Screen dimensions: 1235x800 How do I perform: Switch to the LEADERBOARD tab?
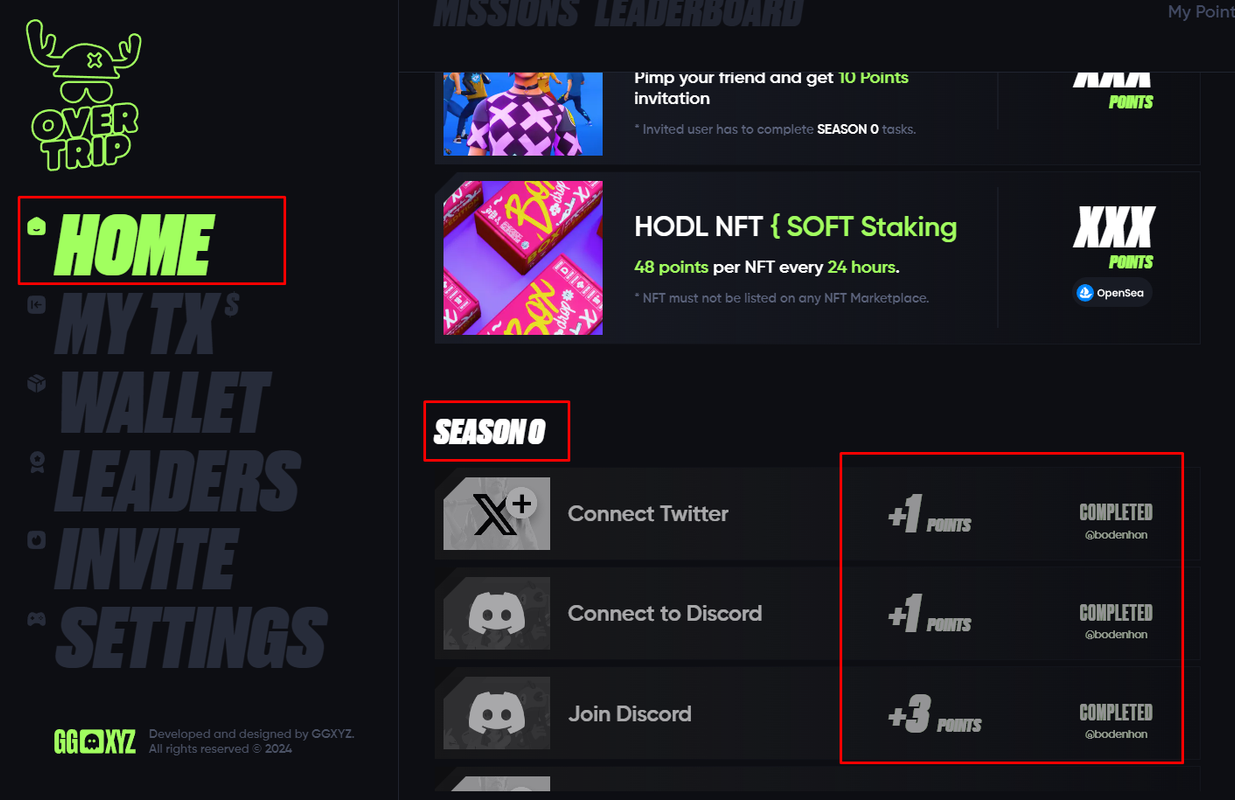click(698, 13)
